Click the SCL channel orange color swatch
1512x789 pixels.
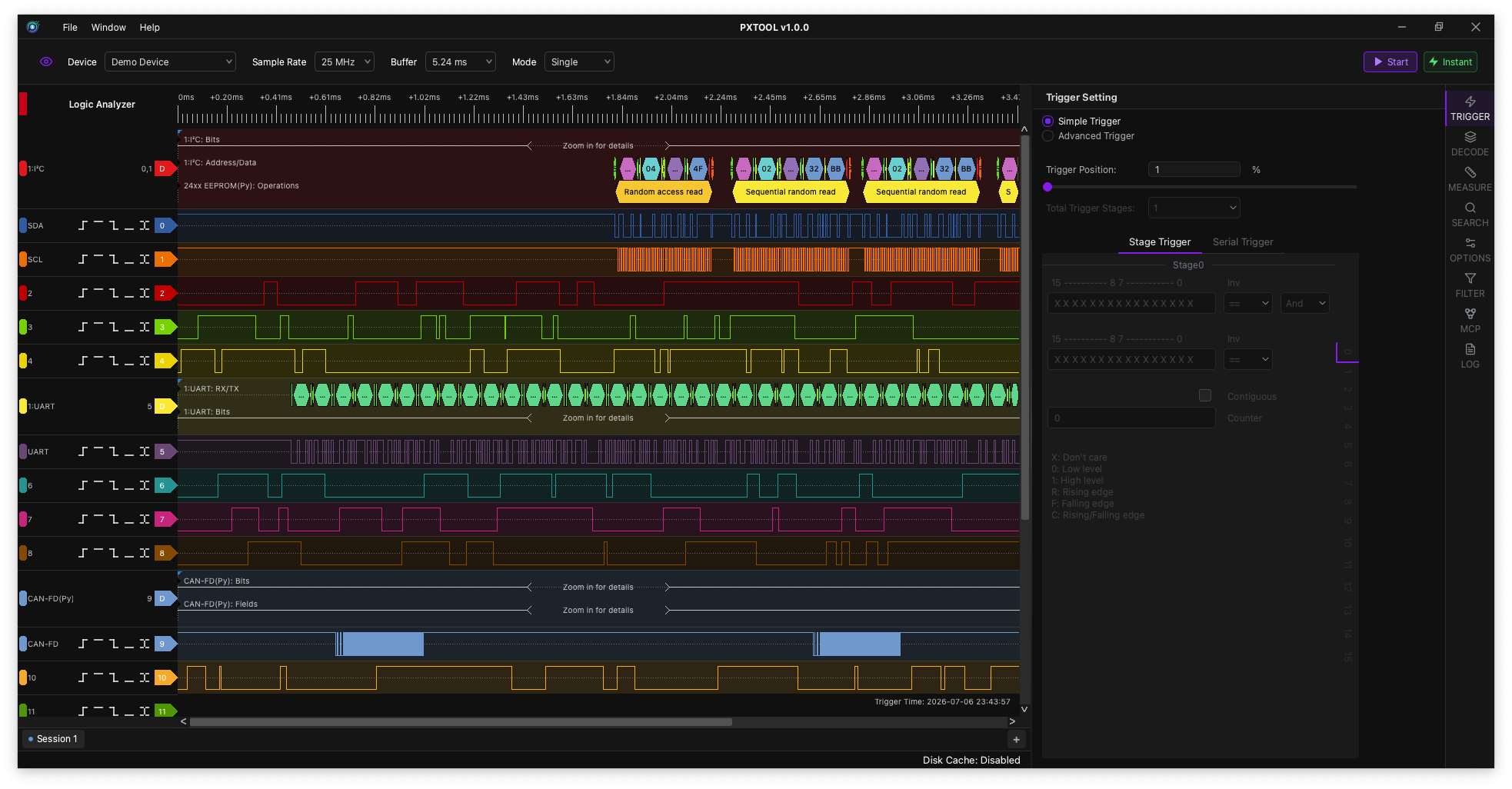click(23, 259)
